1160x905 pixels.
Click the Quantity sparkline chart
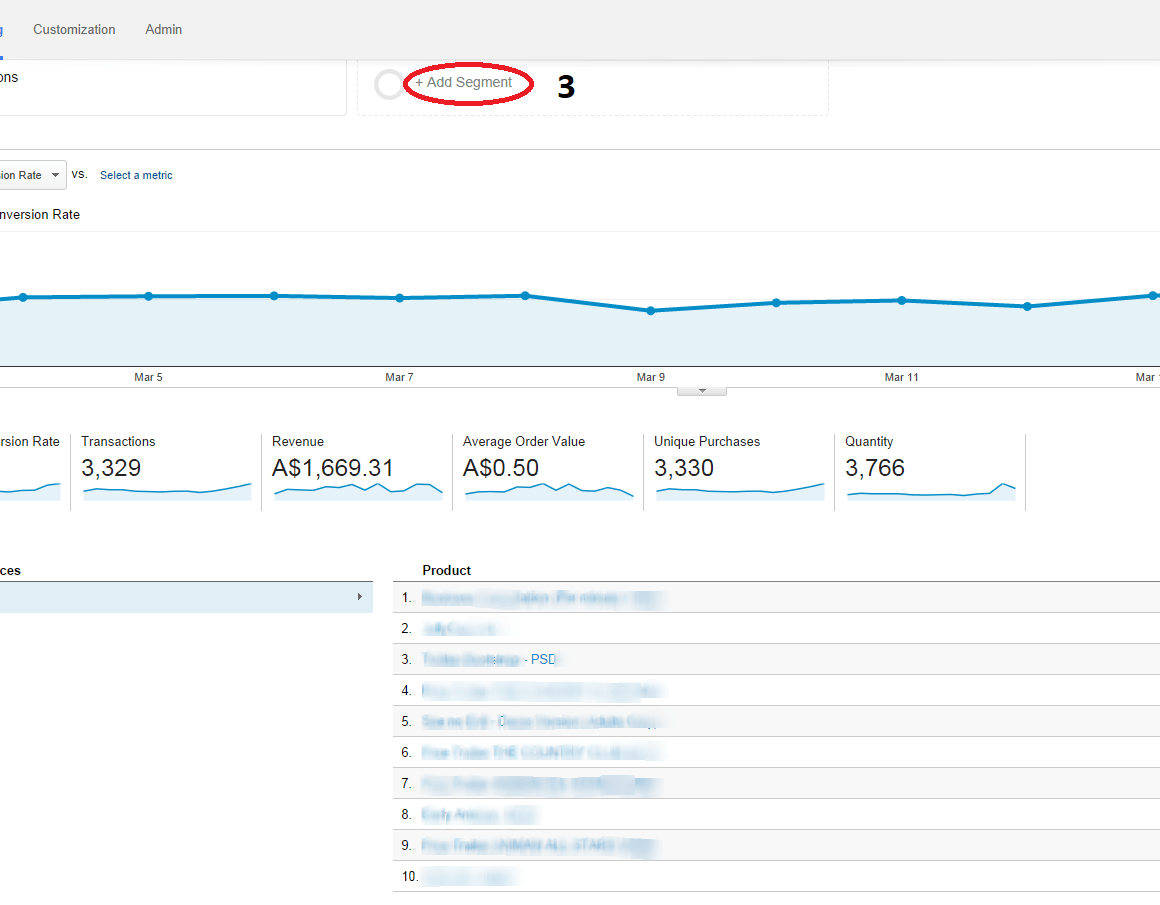coord(930,490)
